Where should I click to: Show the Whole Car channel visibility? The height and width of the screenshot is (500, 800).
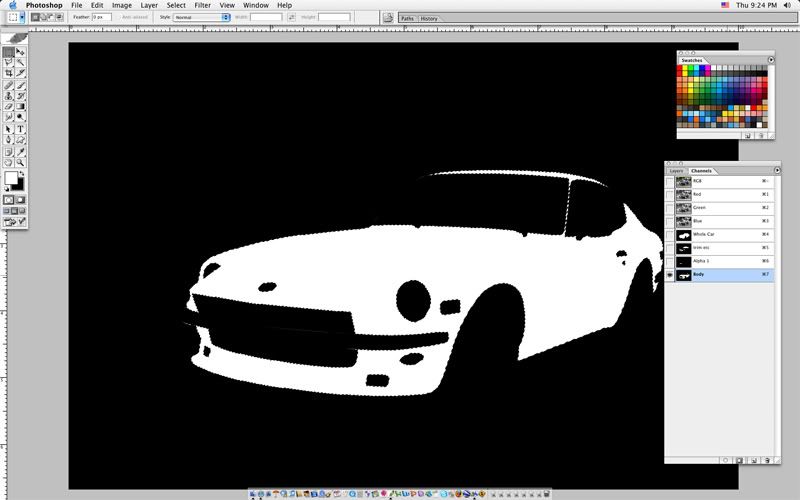pos(670,233)
